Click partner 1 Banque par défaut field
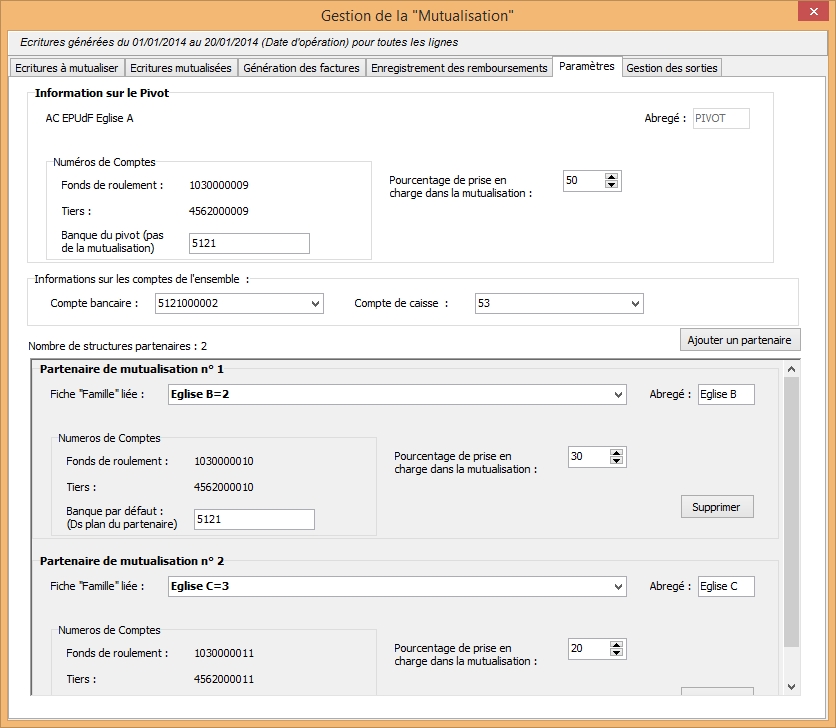 [x=253, y=519]
